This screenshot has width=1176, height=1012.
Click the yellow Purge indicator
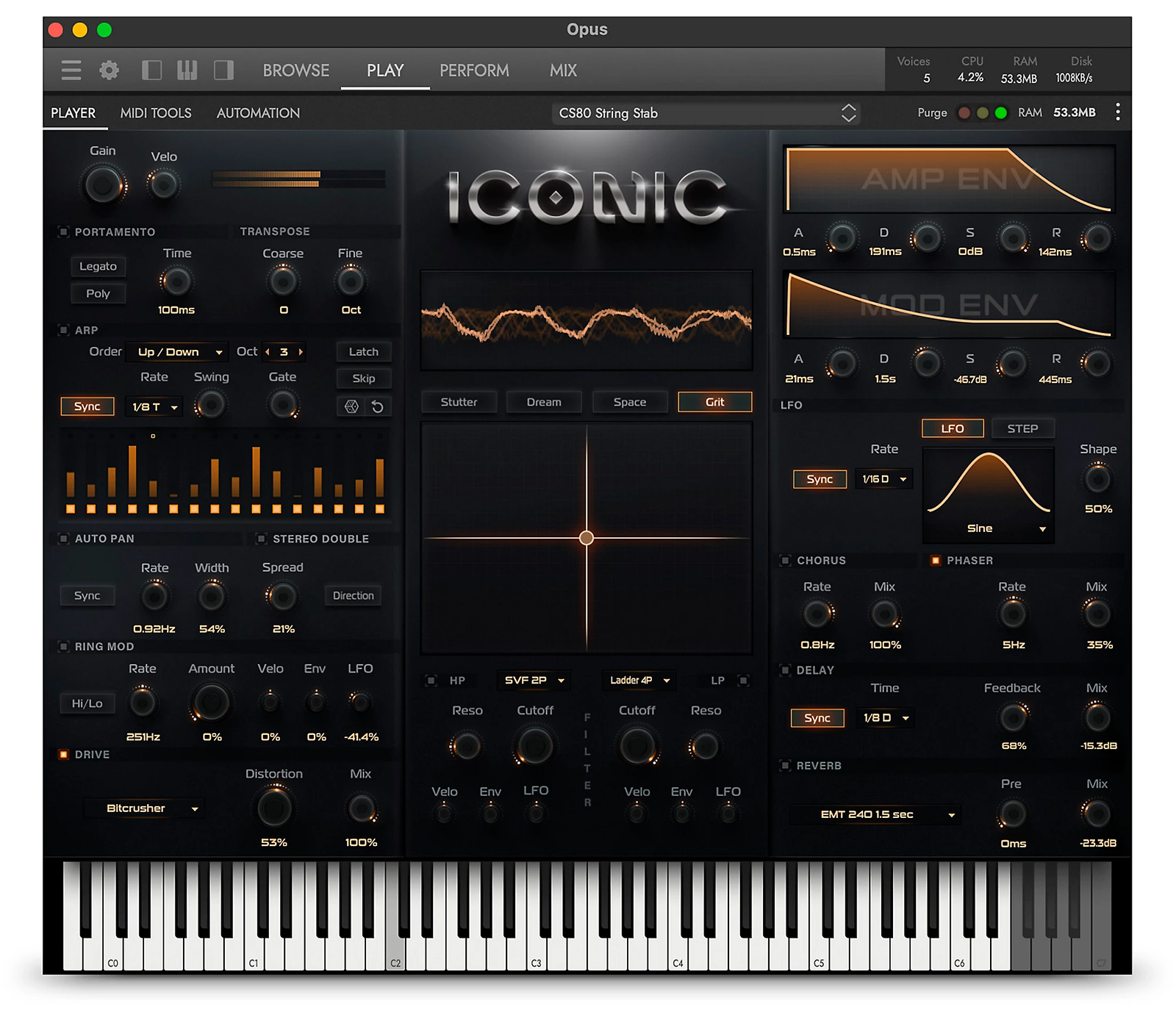tap(983, 113)
